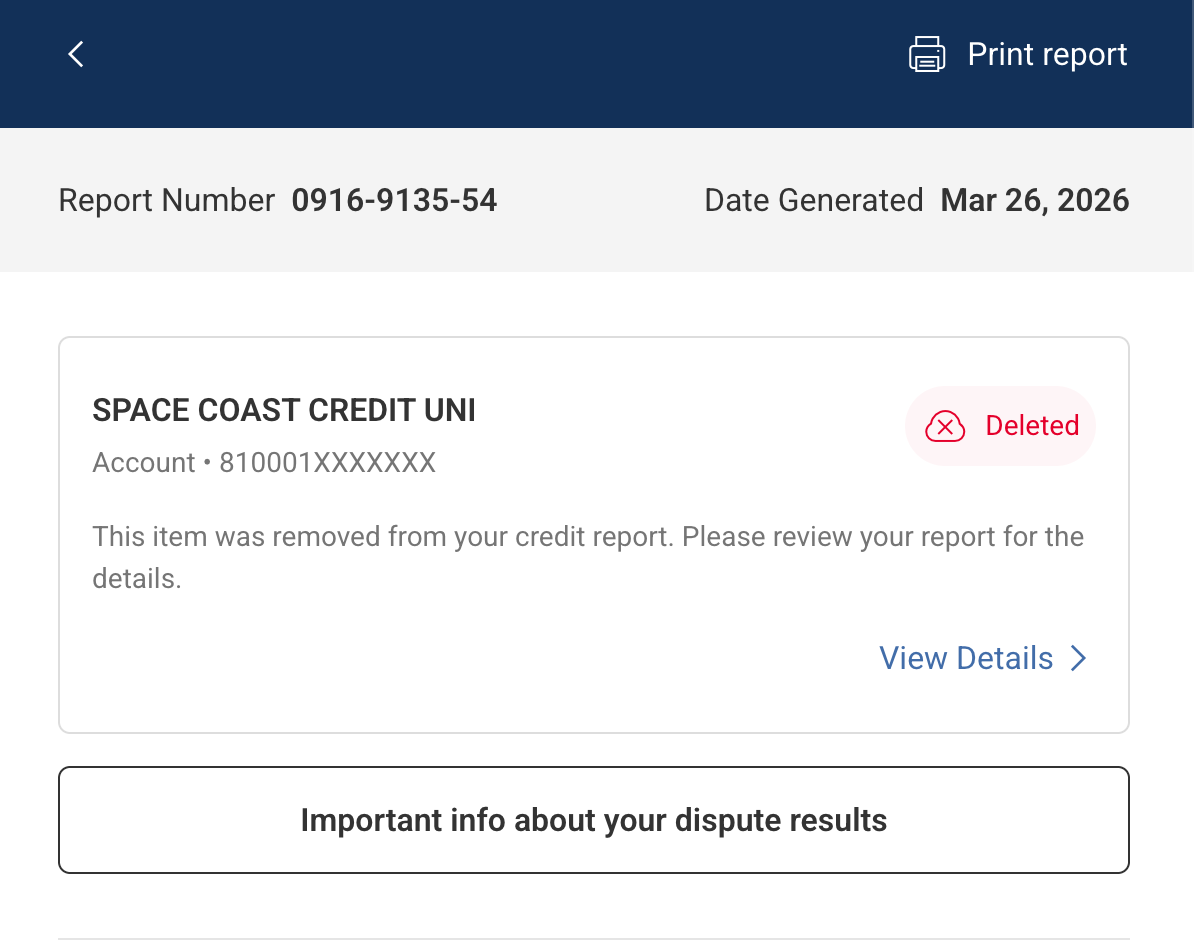Select the printer symbol next to Print report

926,54
